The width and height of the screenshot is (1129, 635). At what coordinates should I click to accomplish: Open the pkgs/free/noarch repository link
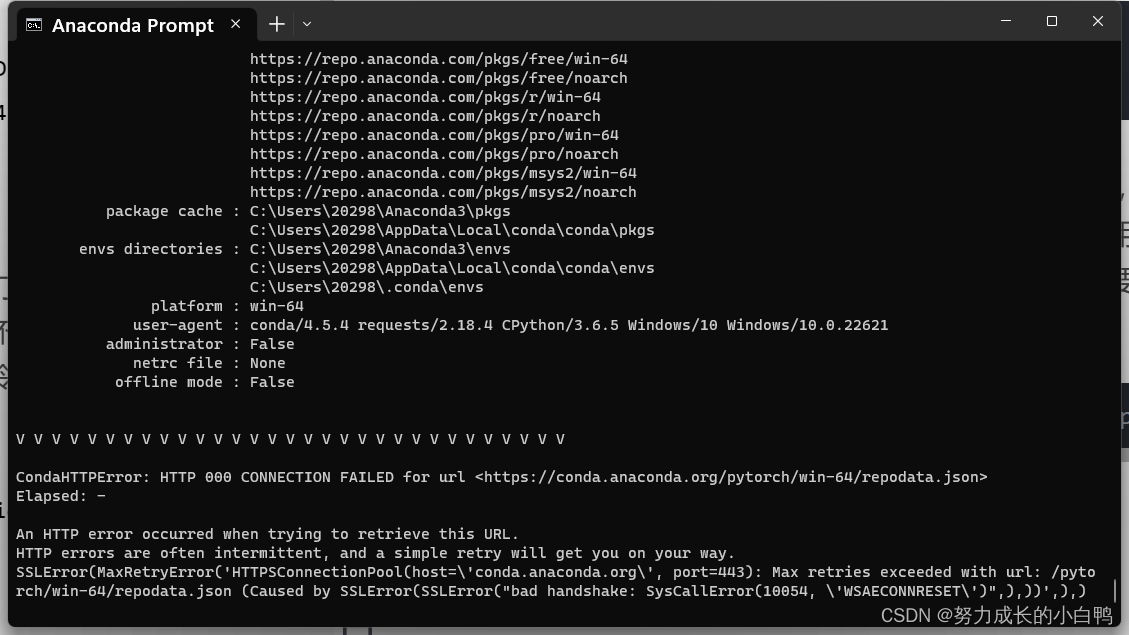tap(438, 78)
